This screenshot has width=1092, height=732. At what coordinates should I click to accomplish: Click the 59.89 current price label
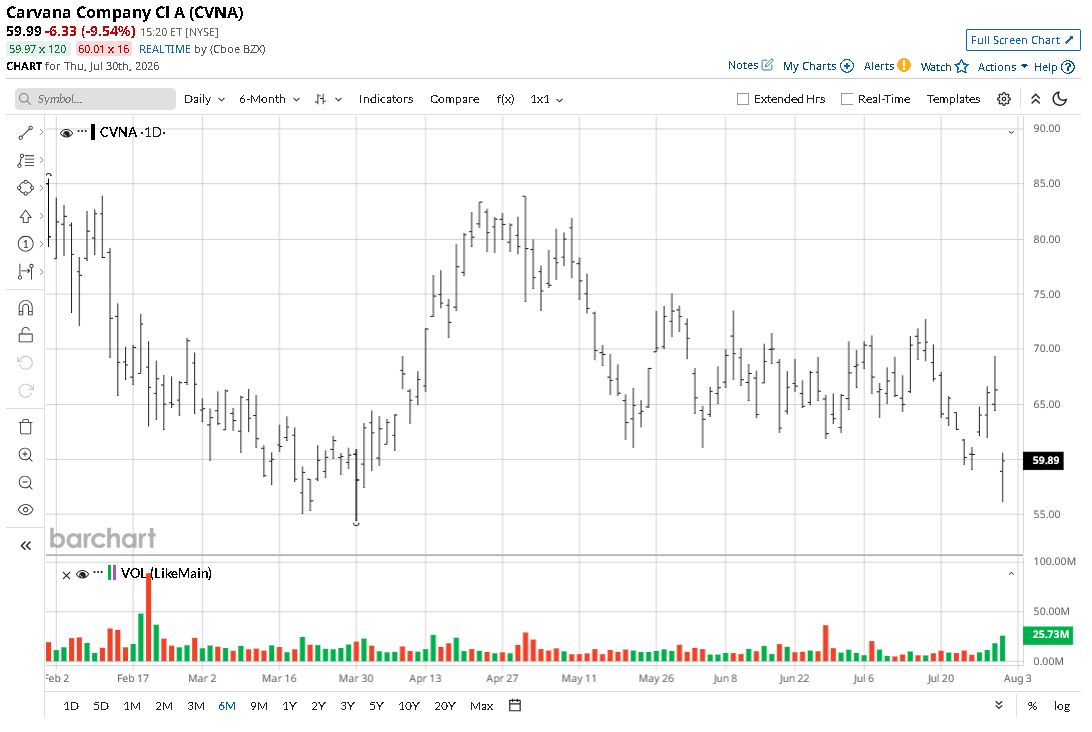click(x=1043, y=460)
